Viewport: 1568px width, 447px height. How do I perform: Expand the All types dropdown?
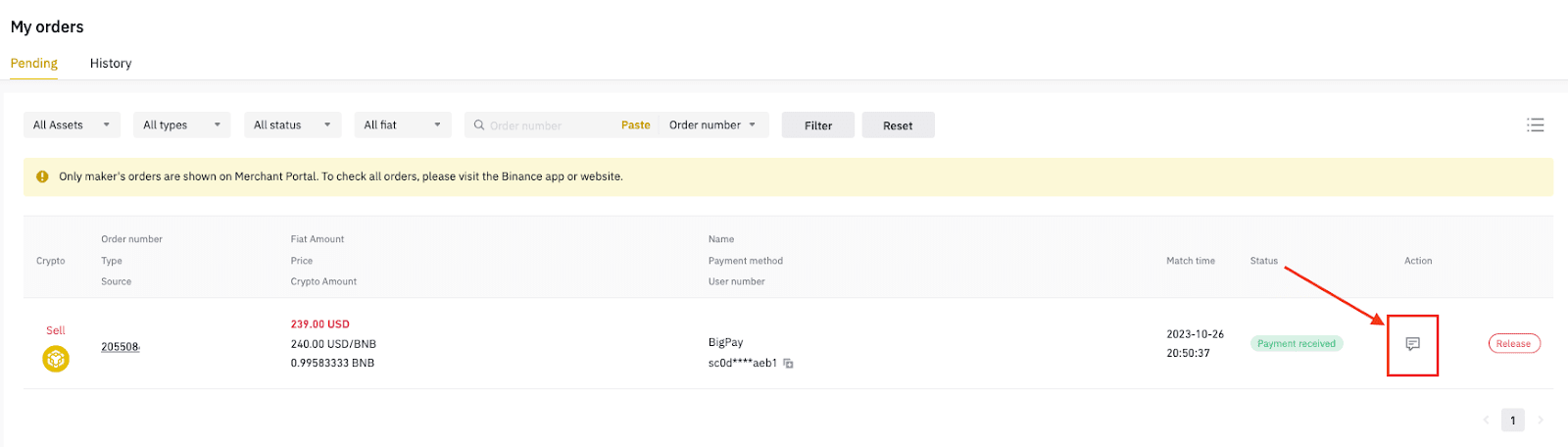point(182,124)
